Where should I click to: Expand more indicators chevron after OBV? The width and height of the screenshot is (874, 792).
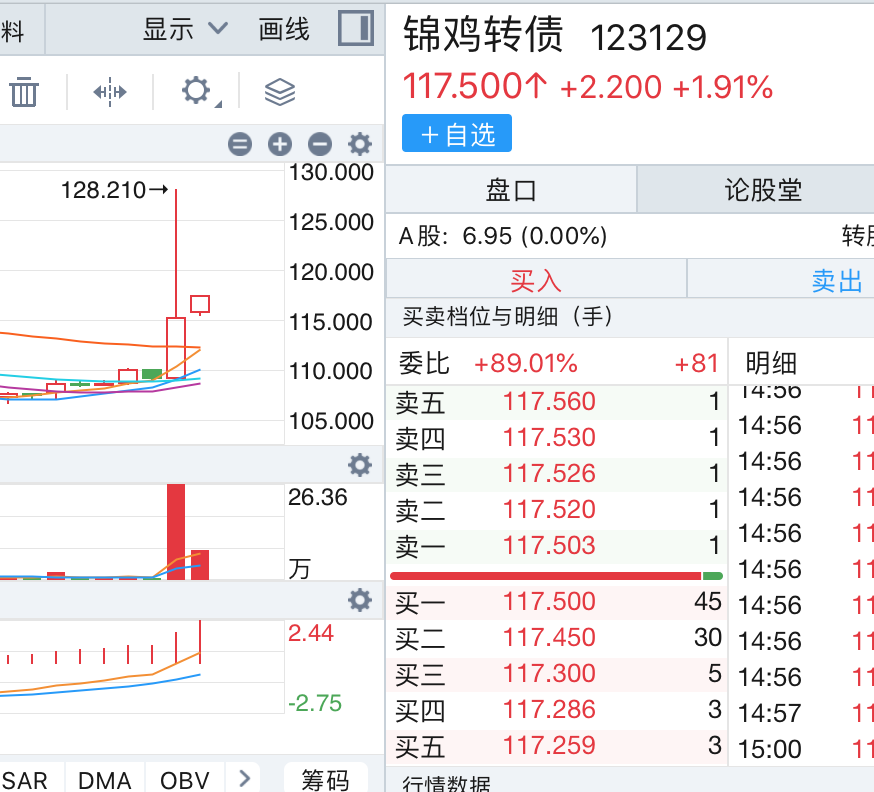tap(243, 777)
